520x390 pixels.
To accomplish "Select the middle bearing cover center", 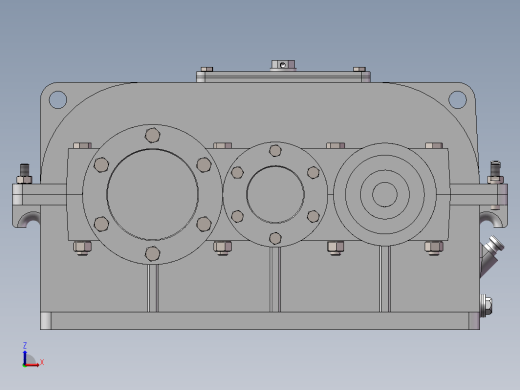I will click(275, 194).
